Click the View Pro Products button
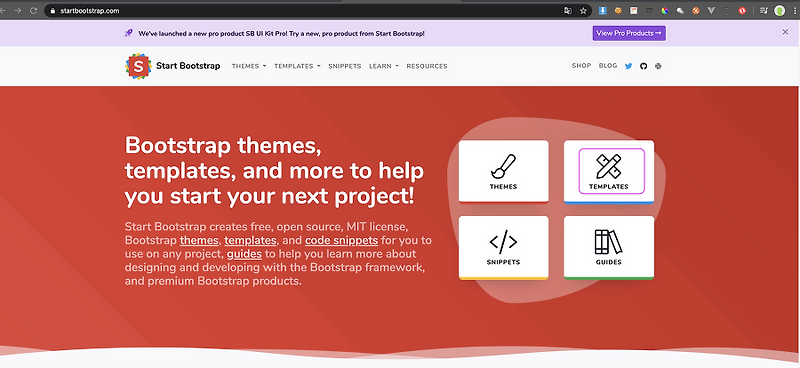Screen dimensions: 800x368 (629, 33)
